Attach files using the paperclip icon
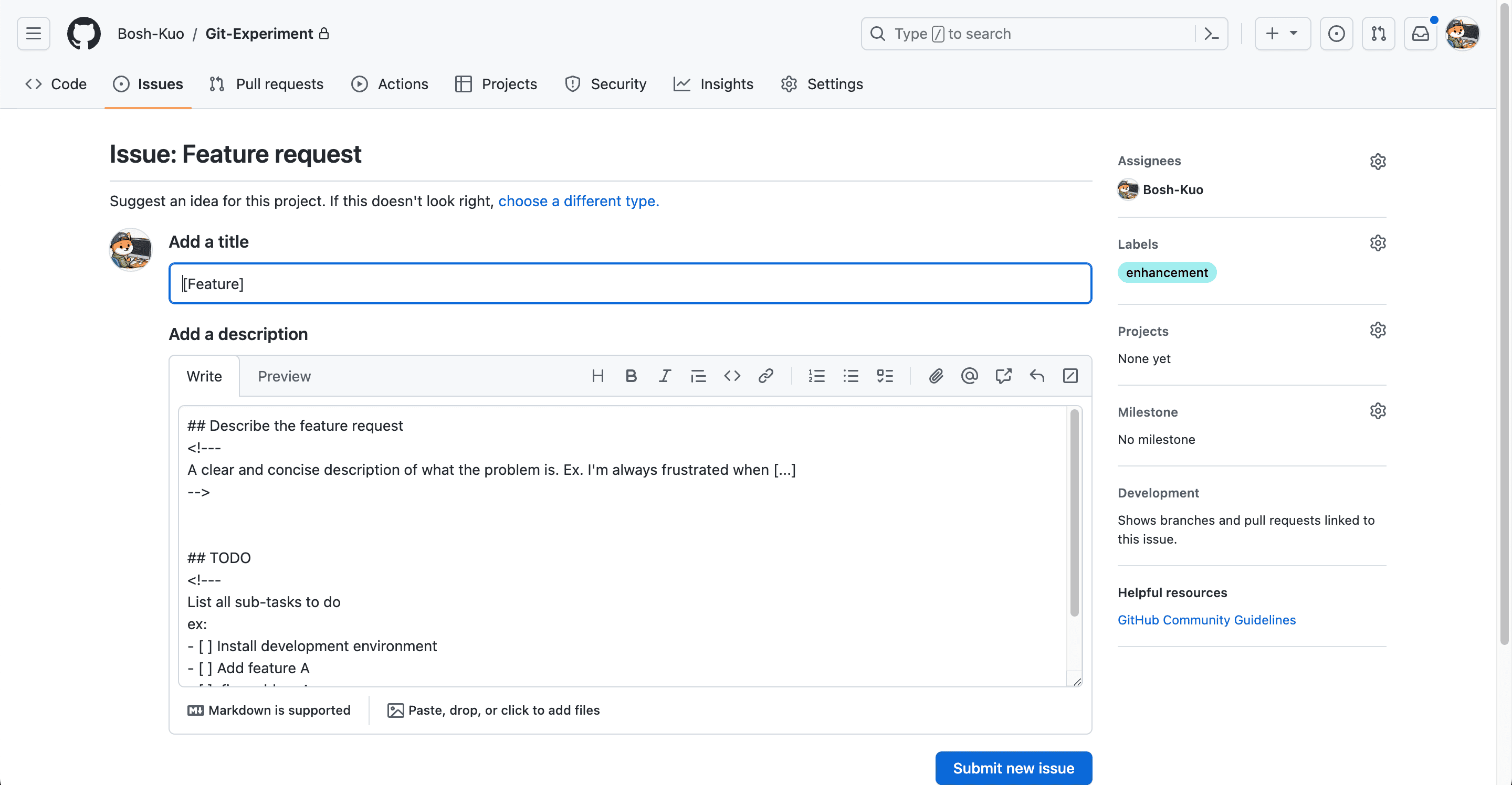 pos(936,376)
